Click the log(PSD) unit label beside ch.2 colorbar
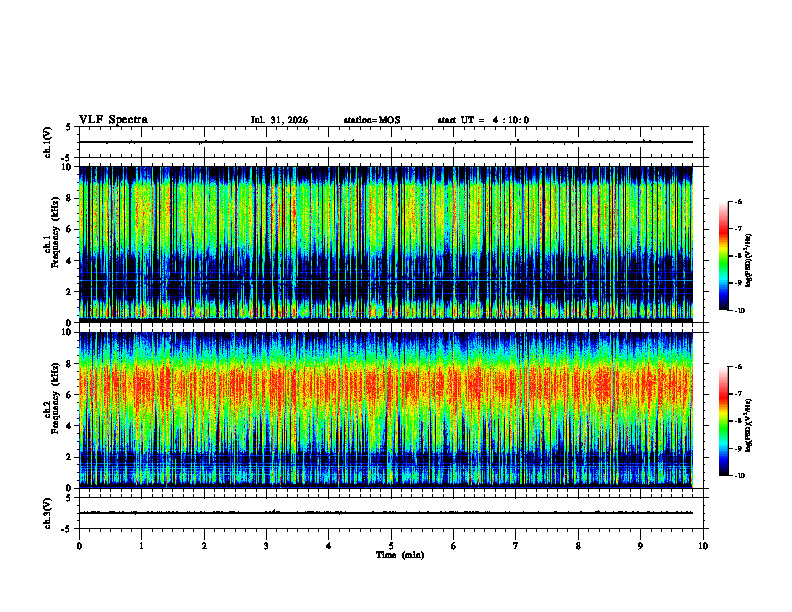Screen dimensions: 792x612 point(749,426)
